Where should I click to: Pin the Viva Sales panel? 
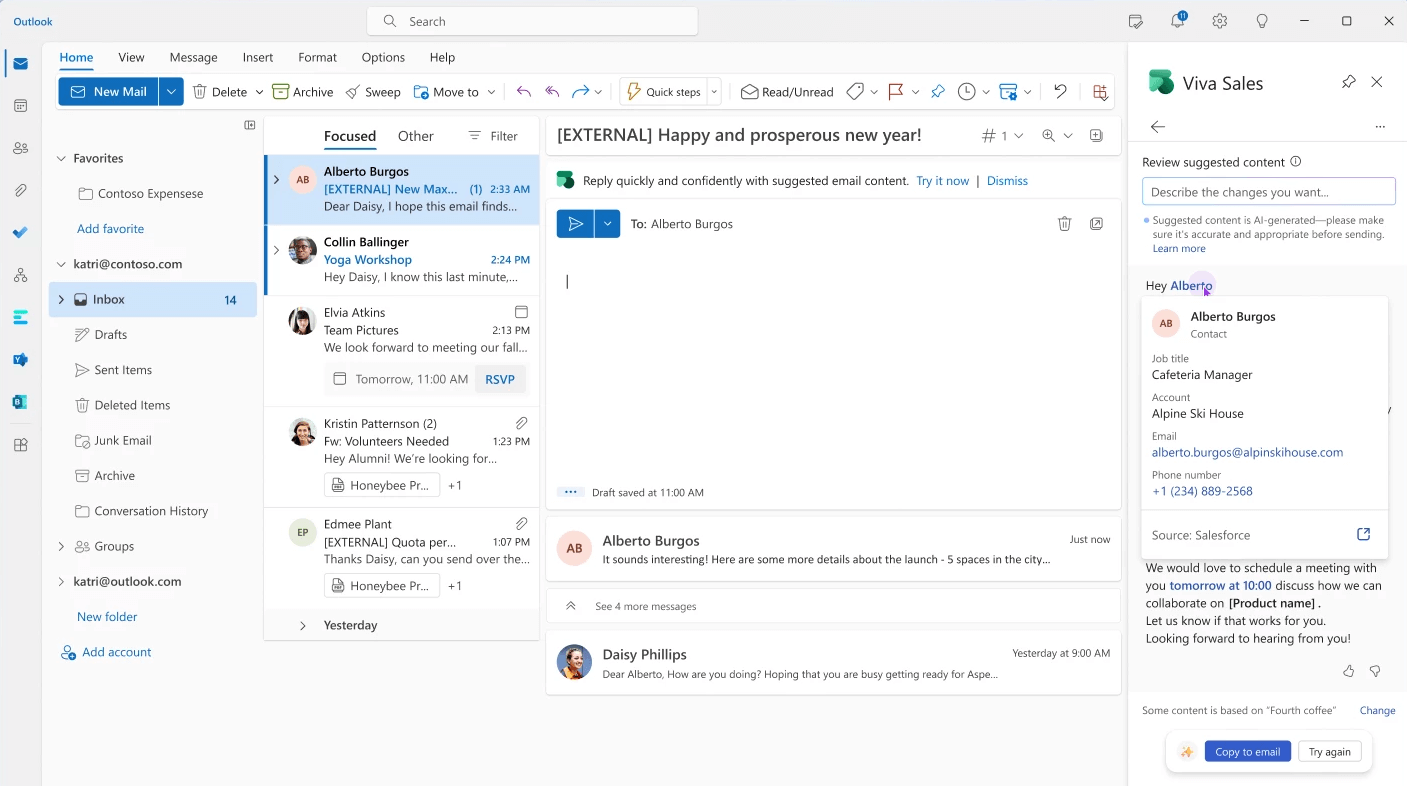click(x=1348, y=82)
